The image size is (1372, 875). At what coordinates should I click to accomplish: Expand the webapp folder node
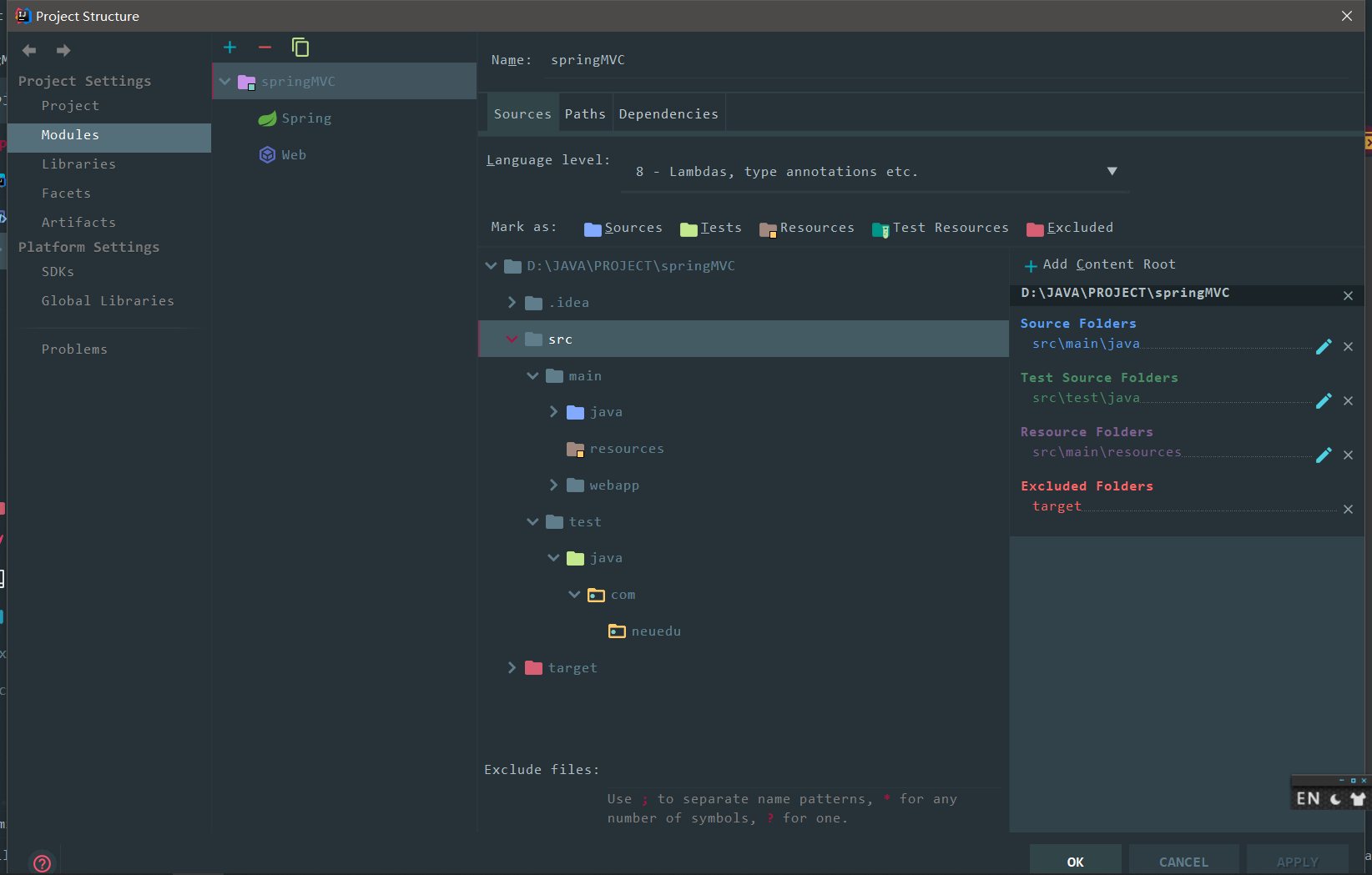coord(553,485)
